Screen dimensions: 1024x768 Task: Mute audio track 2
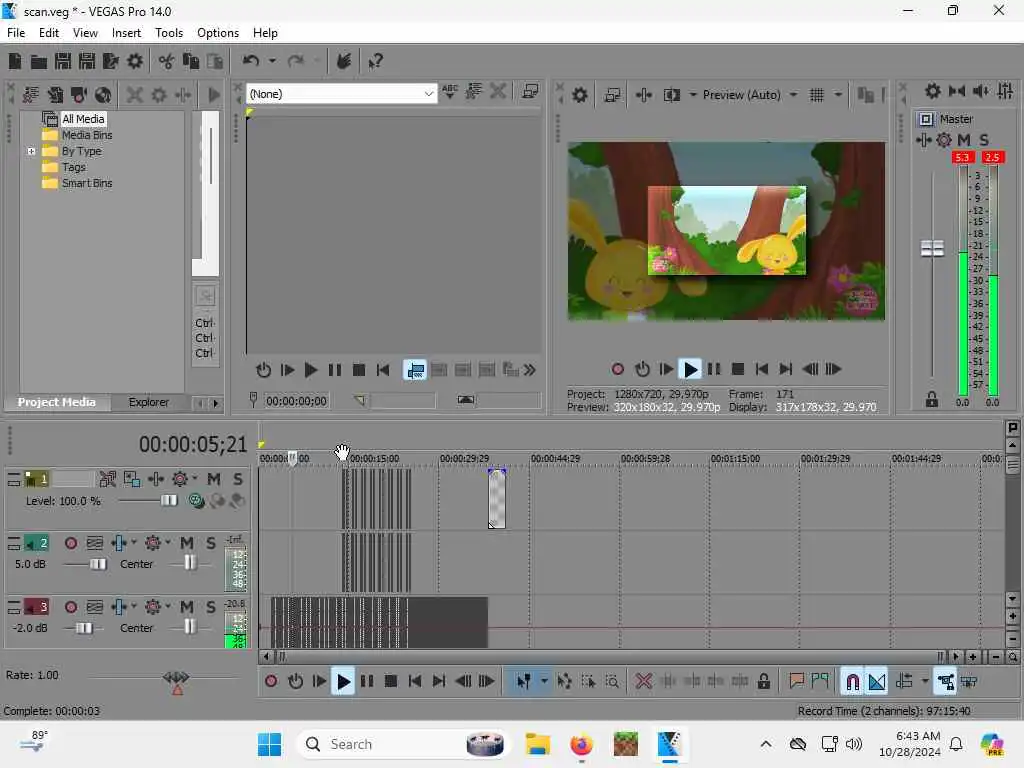(x=187, y=543)
